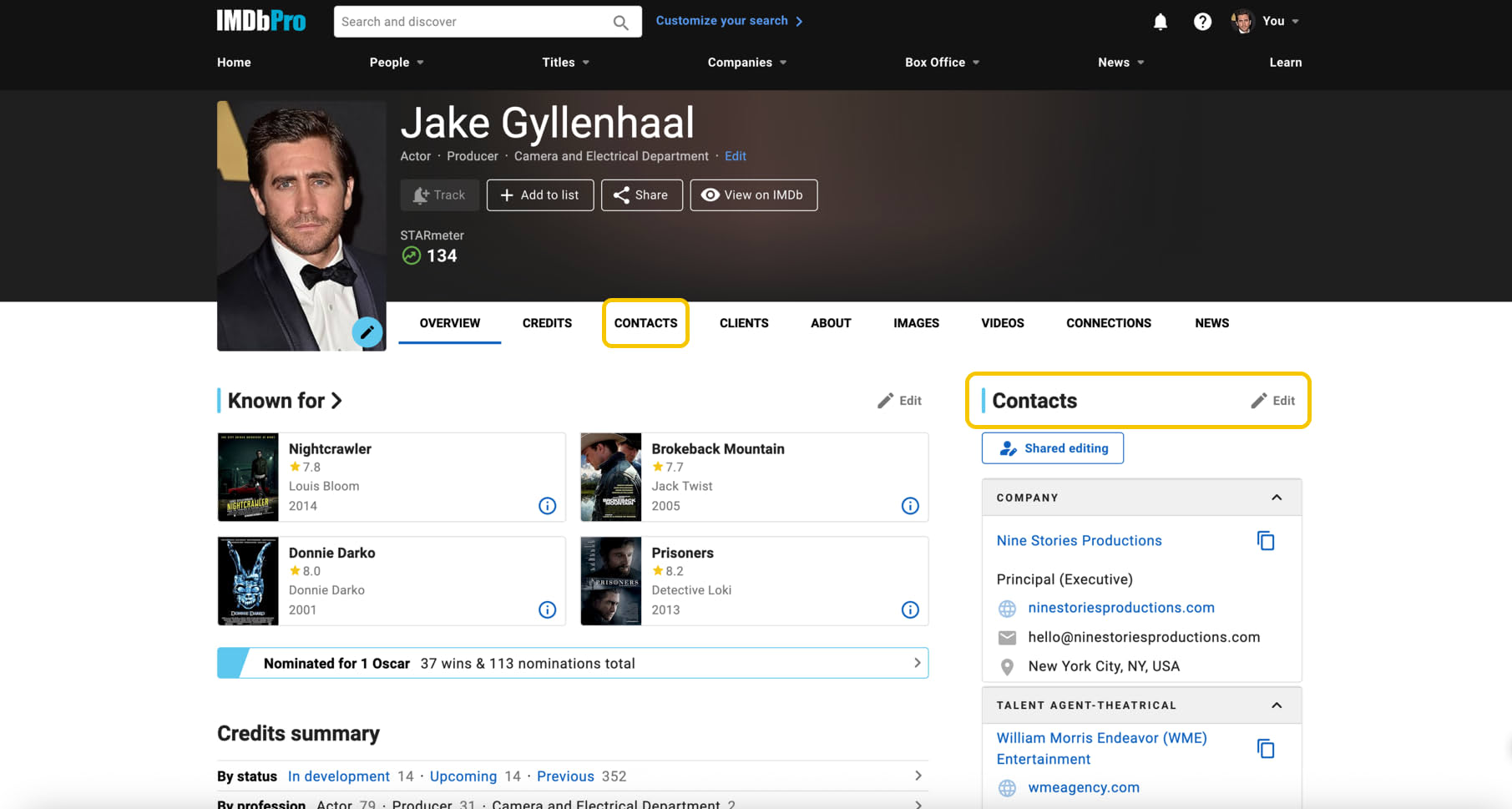The image size is (1512, 809).
Task: Open the help question mark icon
Action: (x=1201, y=22)
